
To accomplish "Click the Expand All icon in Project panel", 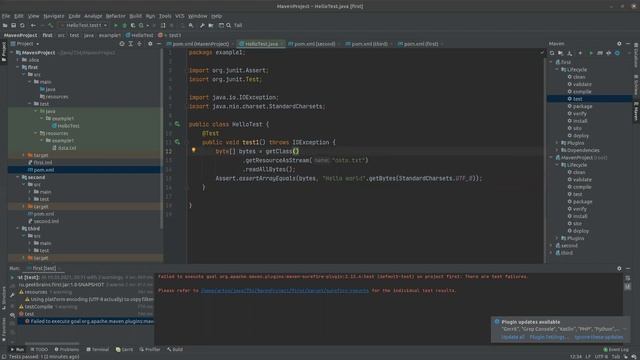I will tap(131, 44).
